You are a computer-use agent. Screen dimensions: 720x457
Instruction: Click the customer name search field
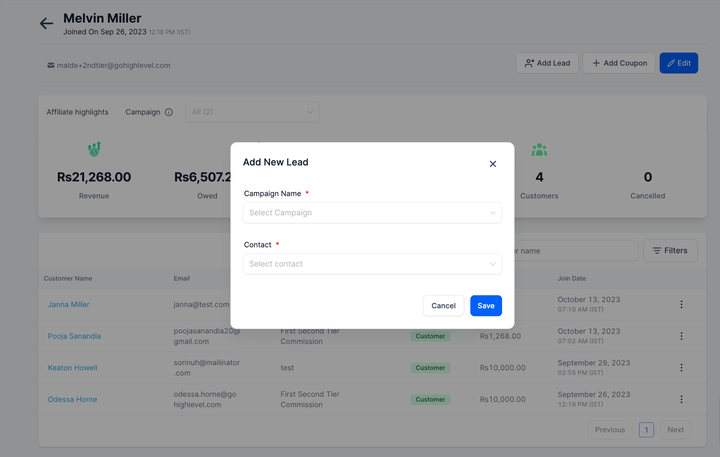click(x=576, y=251)
